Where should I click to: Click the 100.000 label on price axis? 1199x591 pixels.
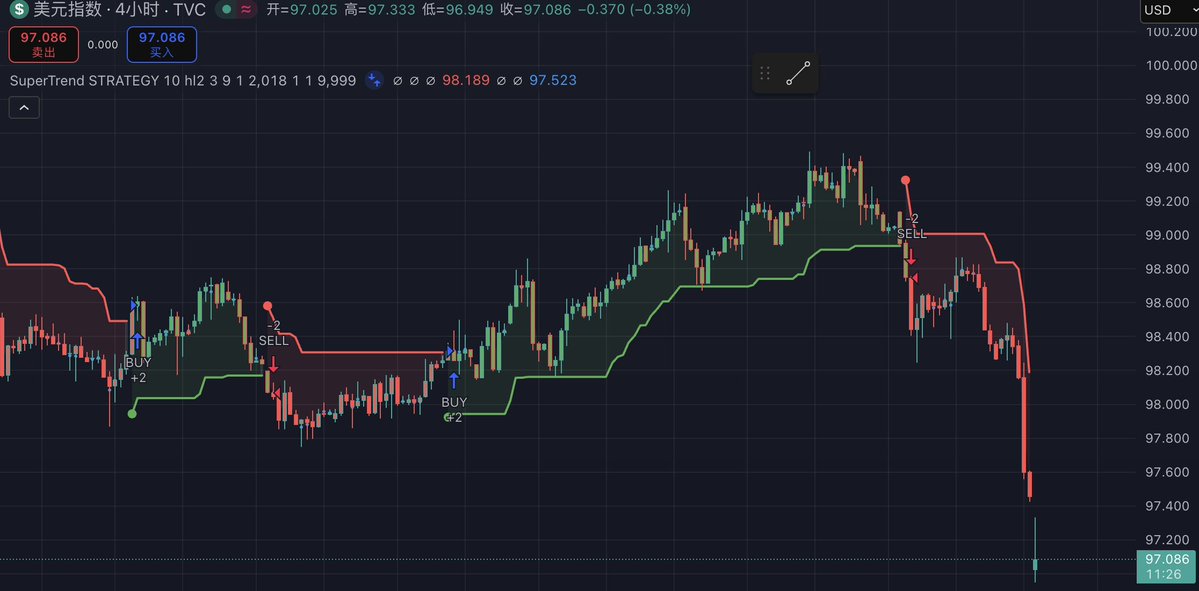pos(1170,66)
